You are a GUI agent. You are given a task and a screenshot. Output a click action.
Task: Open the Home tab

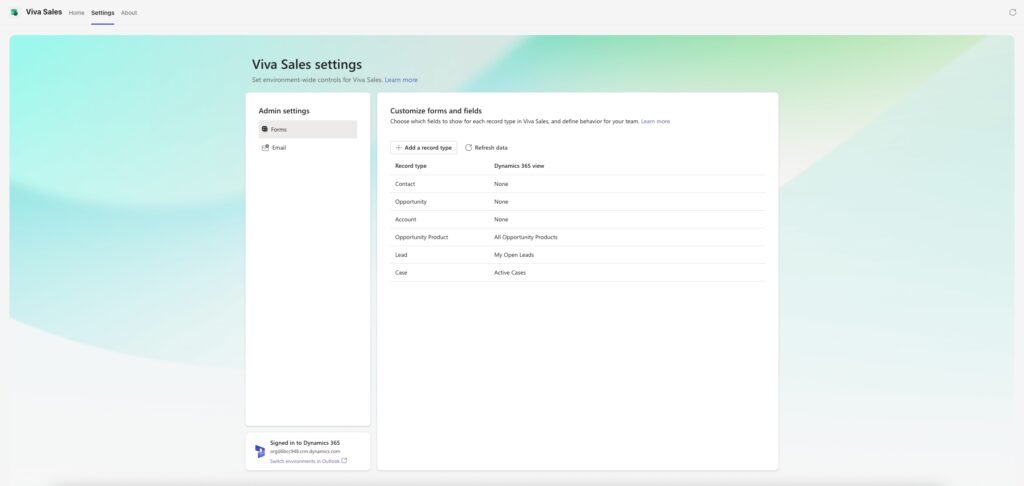pos(76,12)
